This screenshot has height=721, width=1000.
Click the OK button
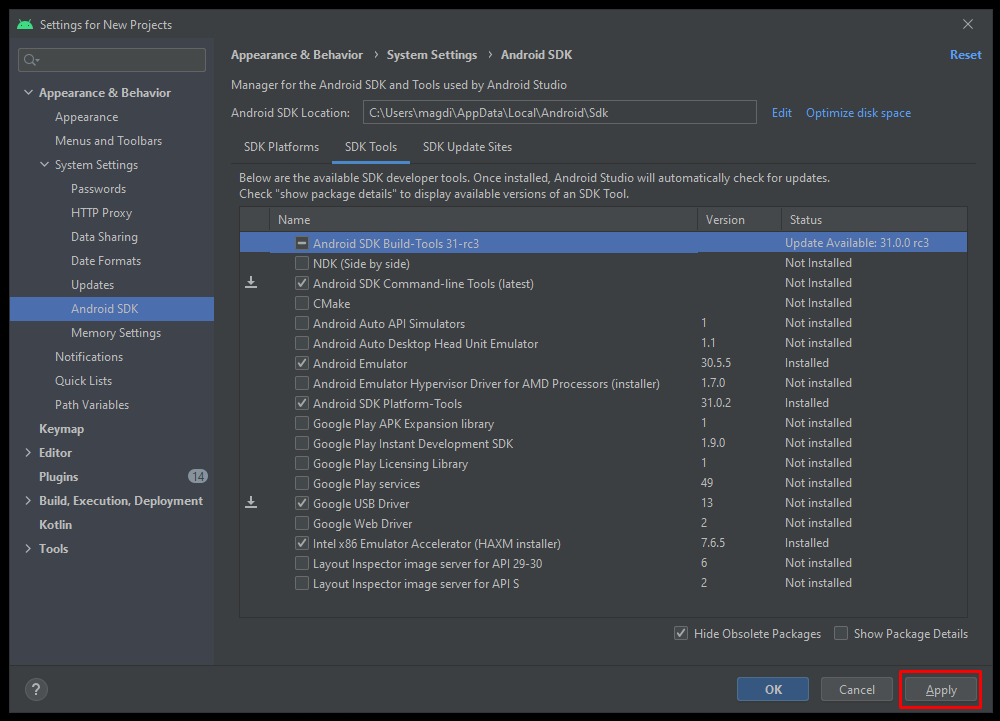point(773,689)
